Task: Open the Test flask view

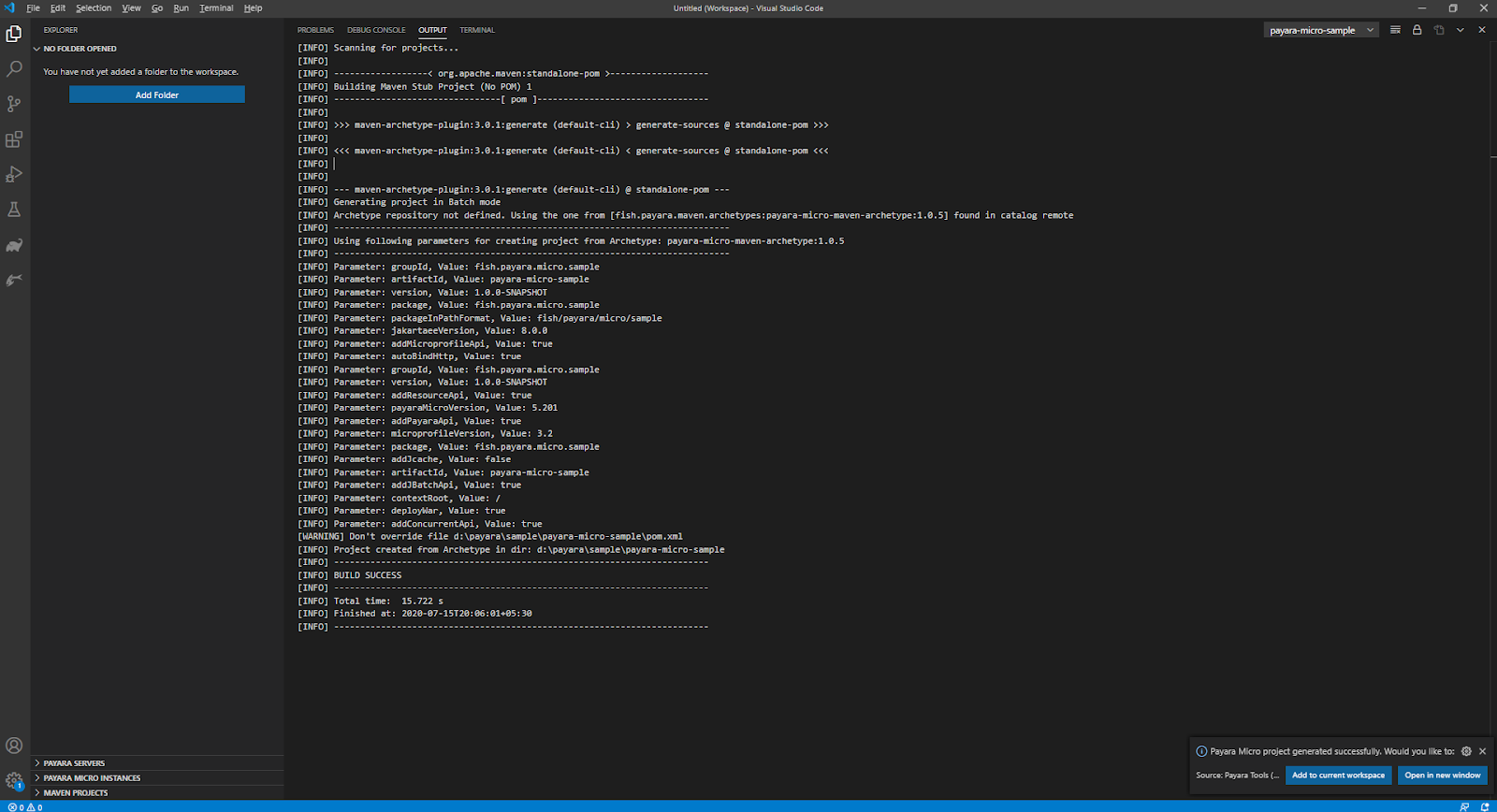Action: (x=14, y=210)
